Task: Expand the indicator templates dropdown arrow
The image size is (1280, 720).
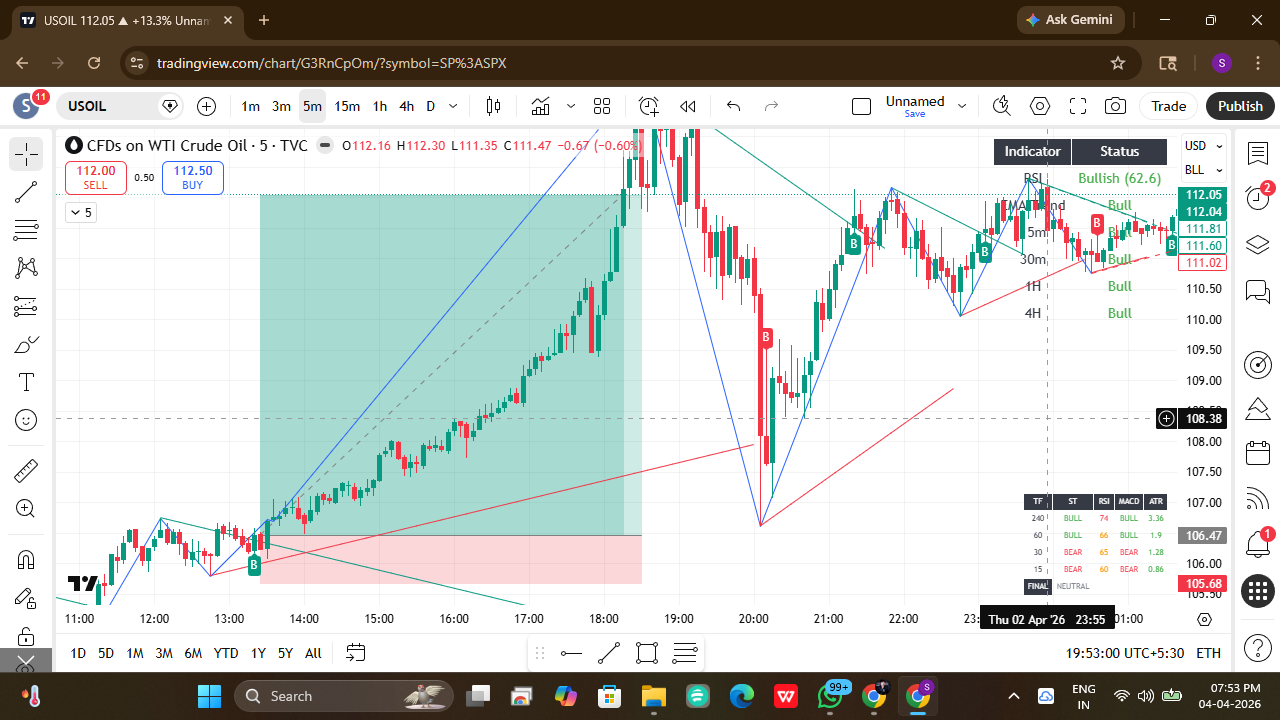Action: click(x=571, y=106)
